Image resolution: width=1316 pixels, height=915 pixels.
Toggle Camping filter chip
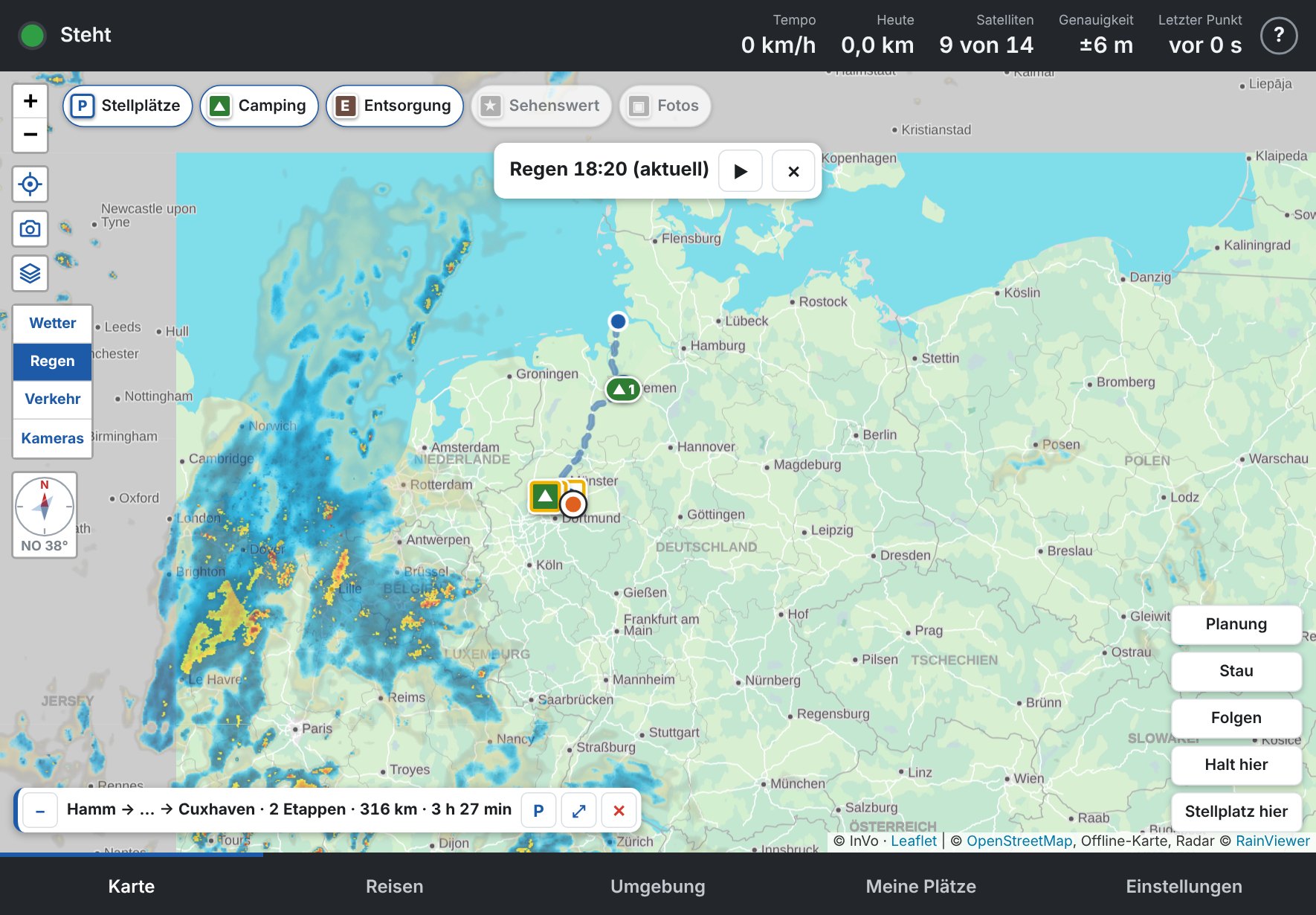(259, 106)
